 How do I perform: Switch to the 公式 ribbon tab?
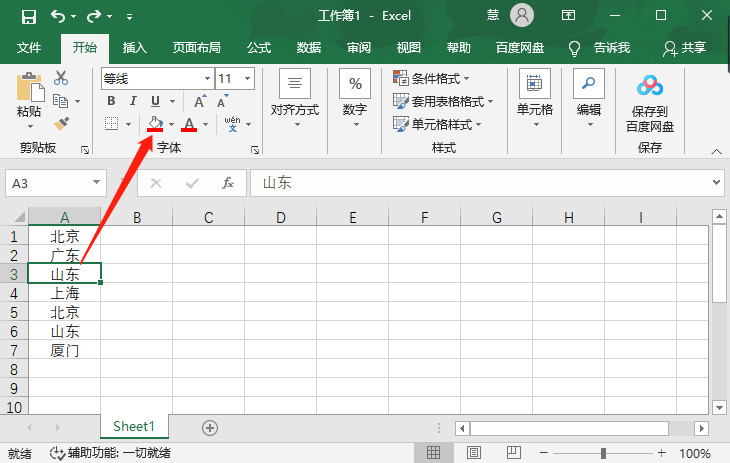coord(259,47)
